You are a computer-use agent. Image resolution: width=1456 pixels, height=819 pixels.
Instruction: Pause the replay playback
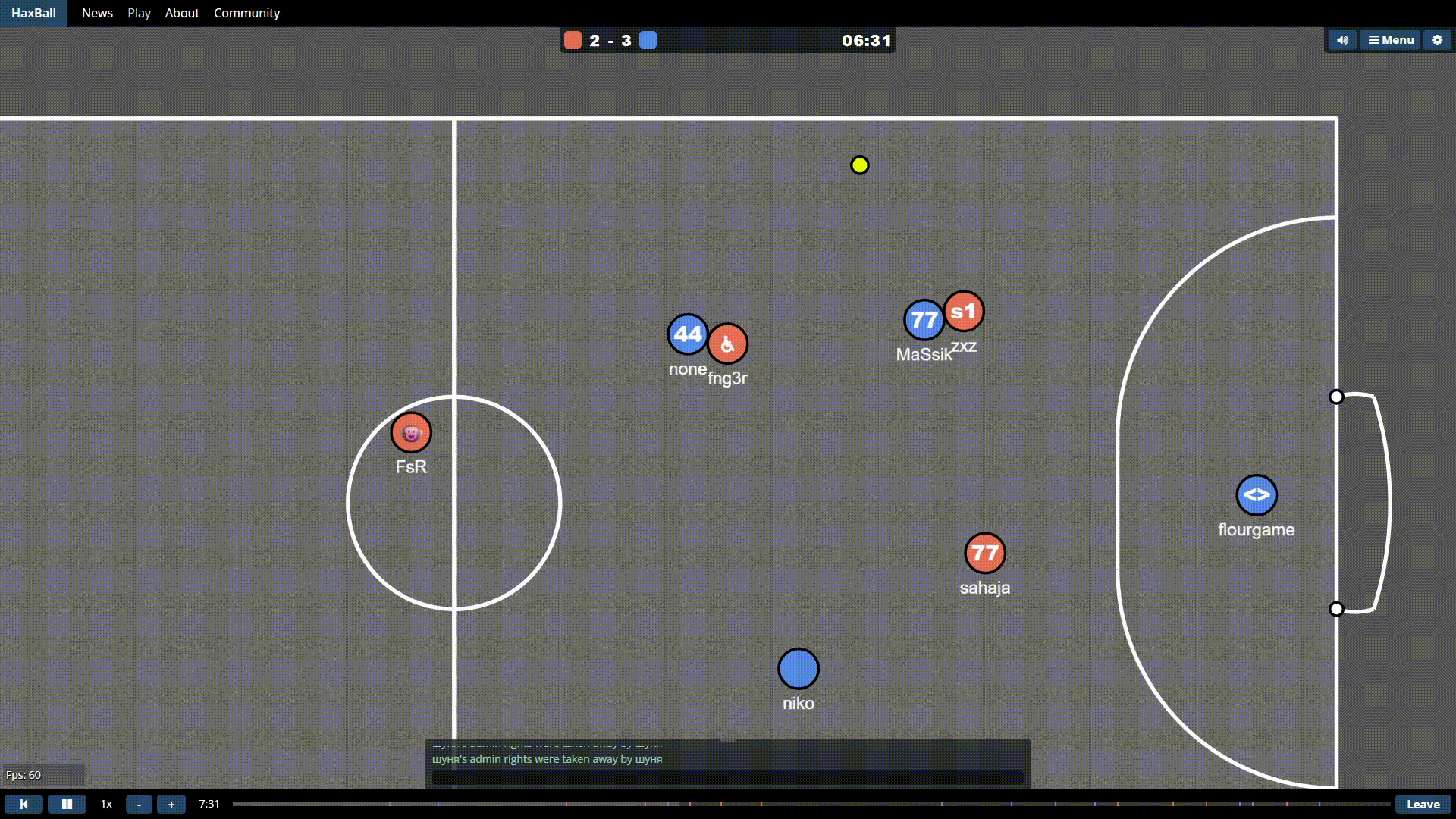click(x=67, y=805)
